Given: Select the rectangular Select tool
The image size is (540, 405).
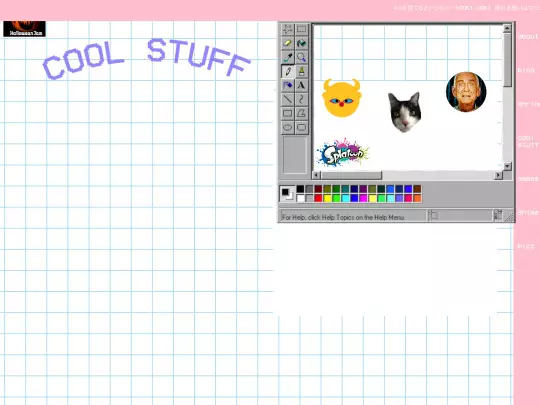Looking at the screenshot, I should point(301,29).
